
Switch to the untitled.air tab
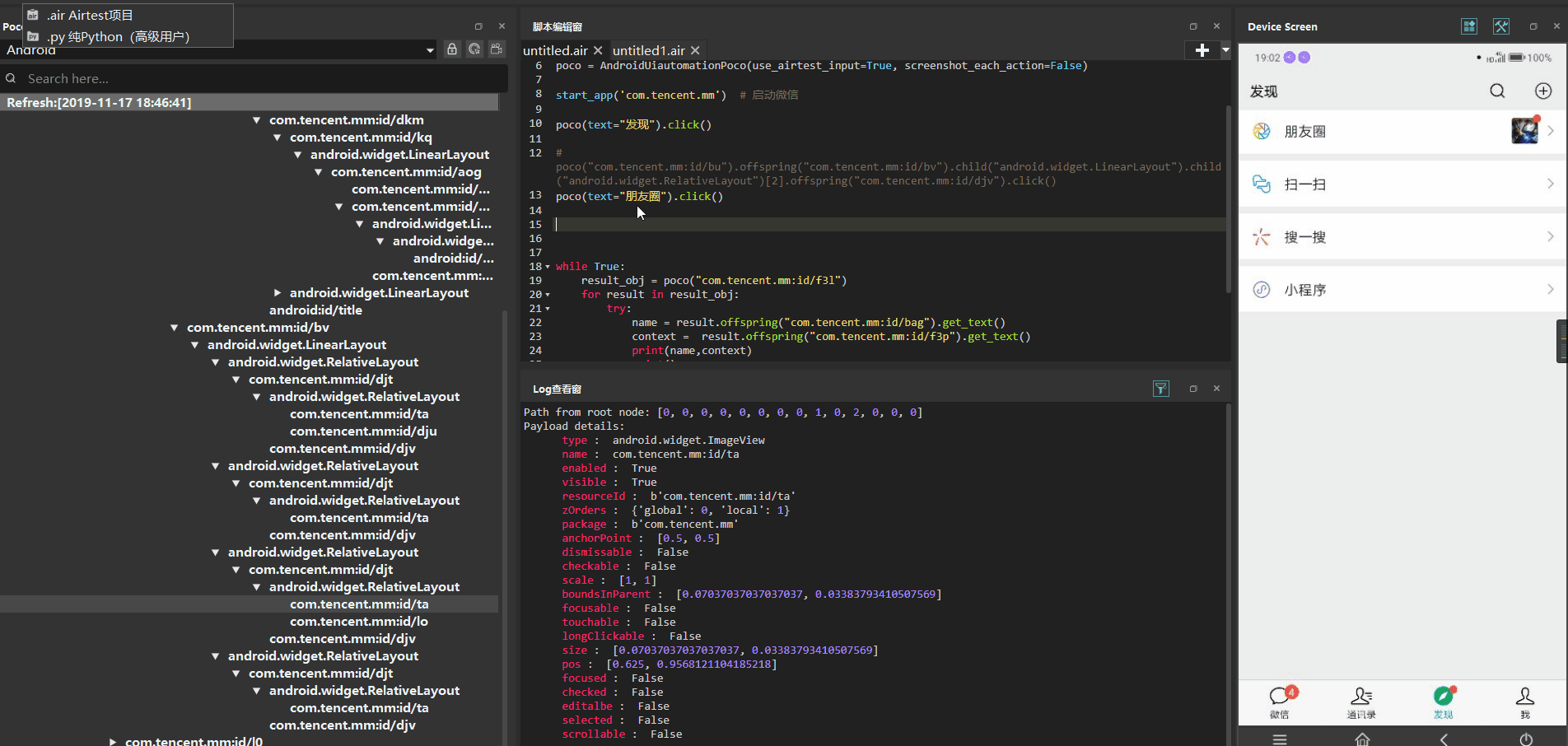pyautogui.click(x=555, y=50)
